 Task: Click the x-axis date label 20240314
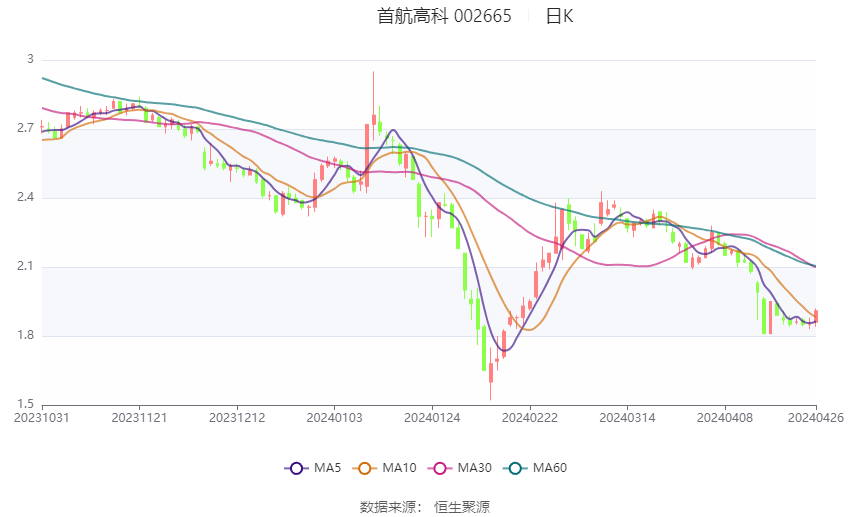tap(627, 418)
